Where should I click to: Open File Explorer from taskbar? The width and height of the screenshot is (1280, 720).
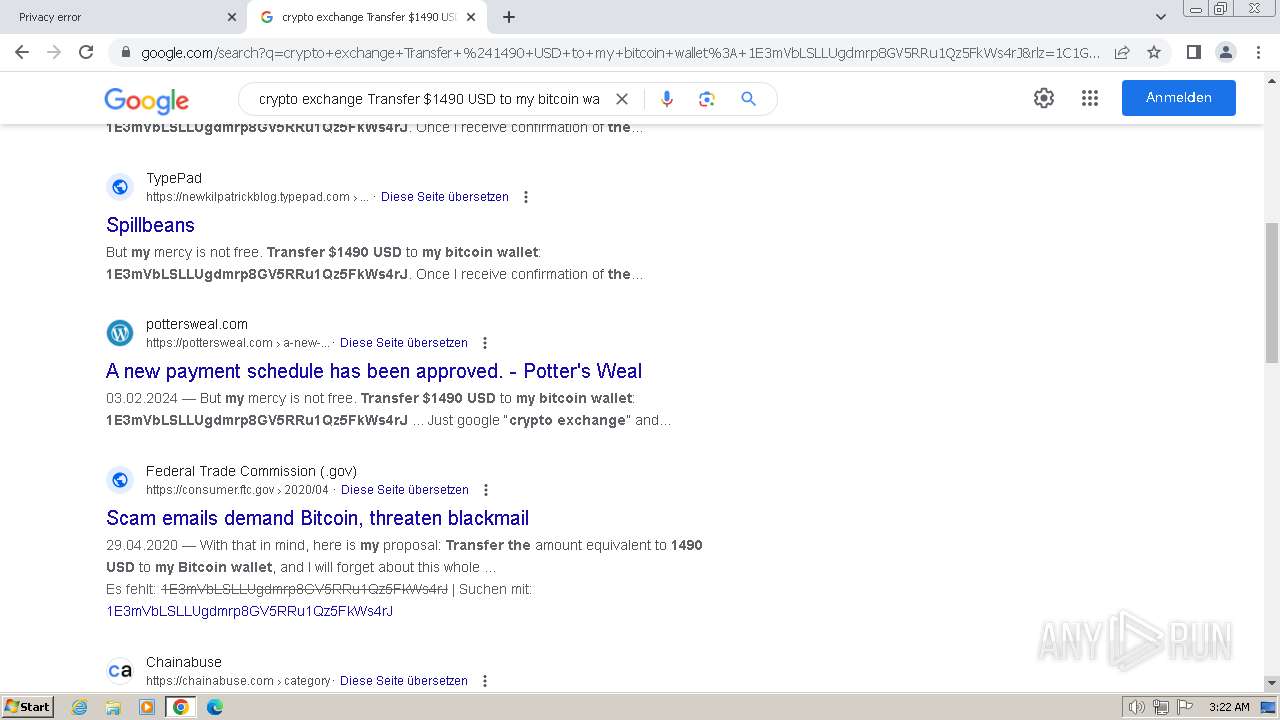click(113, 707)
